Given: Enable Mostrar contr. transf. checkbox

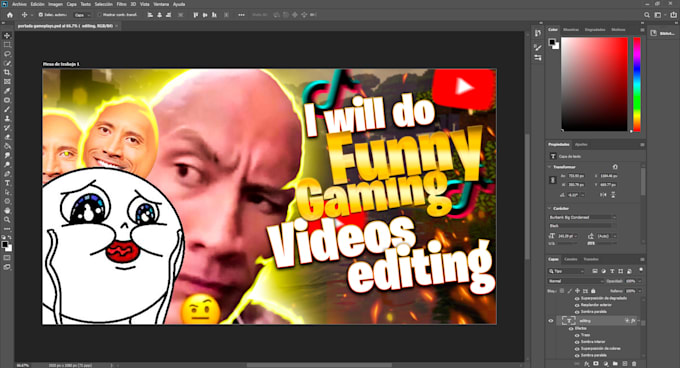Looking at the screenshot, I should click(99, 15).
